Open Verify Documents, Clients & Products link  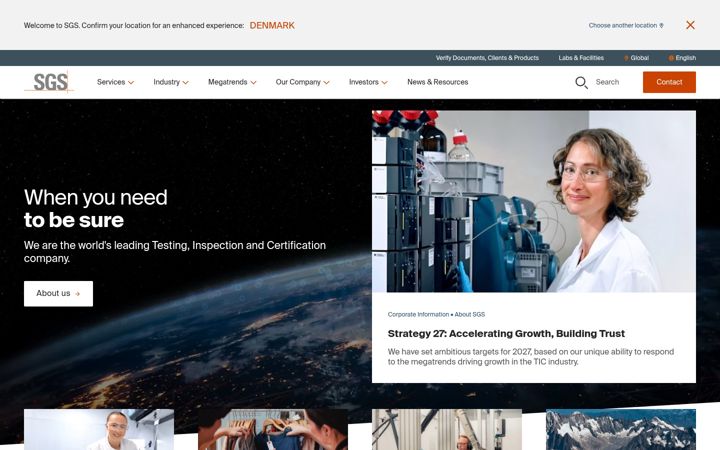[487, 58]
